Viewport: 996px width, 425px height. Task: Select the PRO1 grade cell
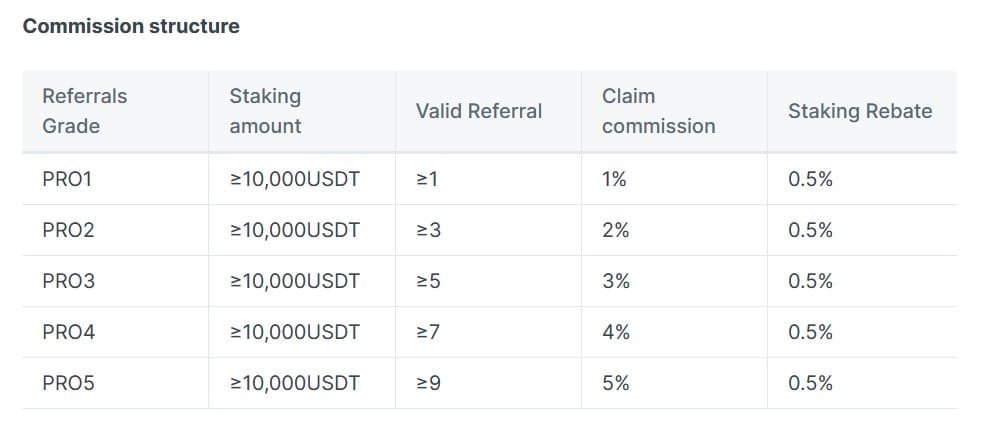coord(68,180)
